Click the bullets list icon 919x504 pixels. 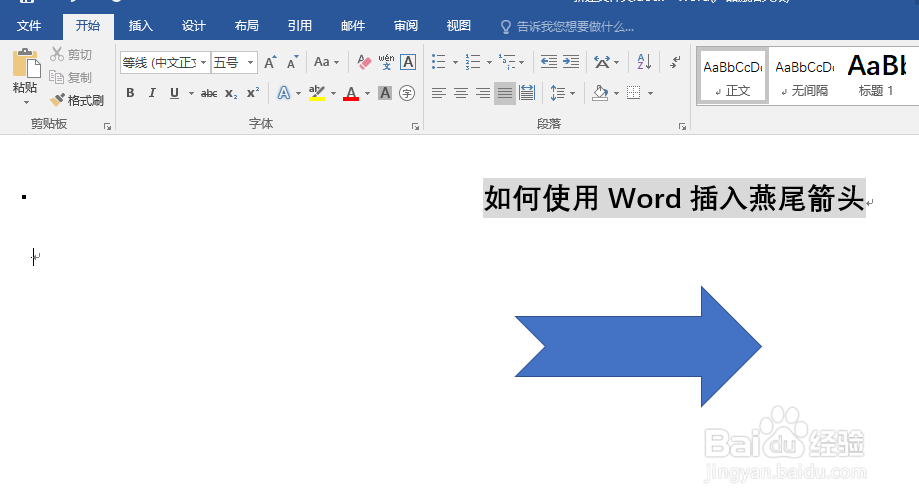coord(439,62)
